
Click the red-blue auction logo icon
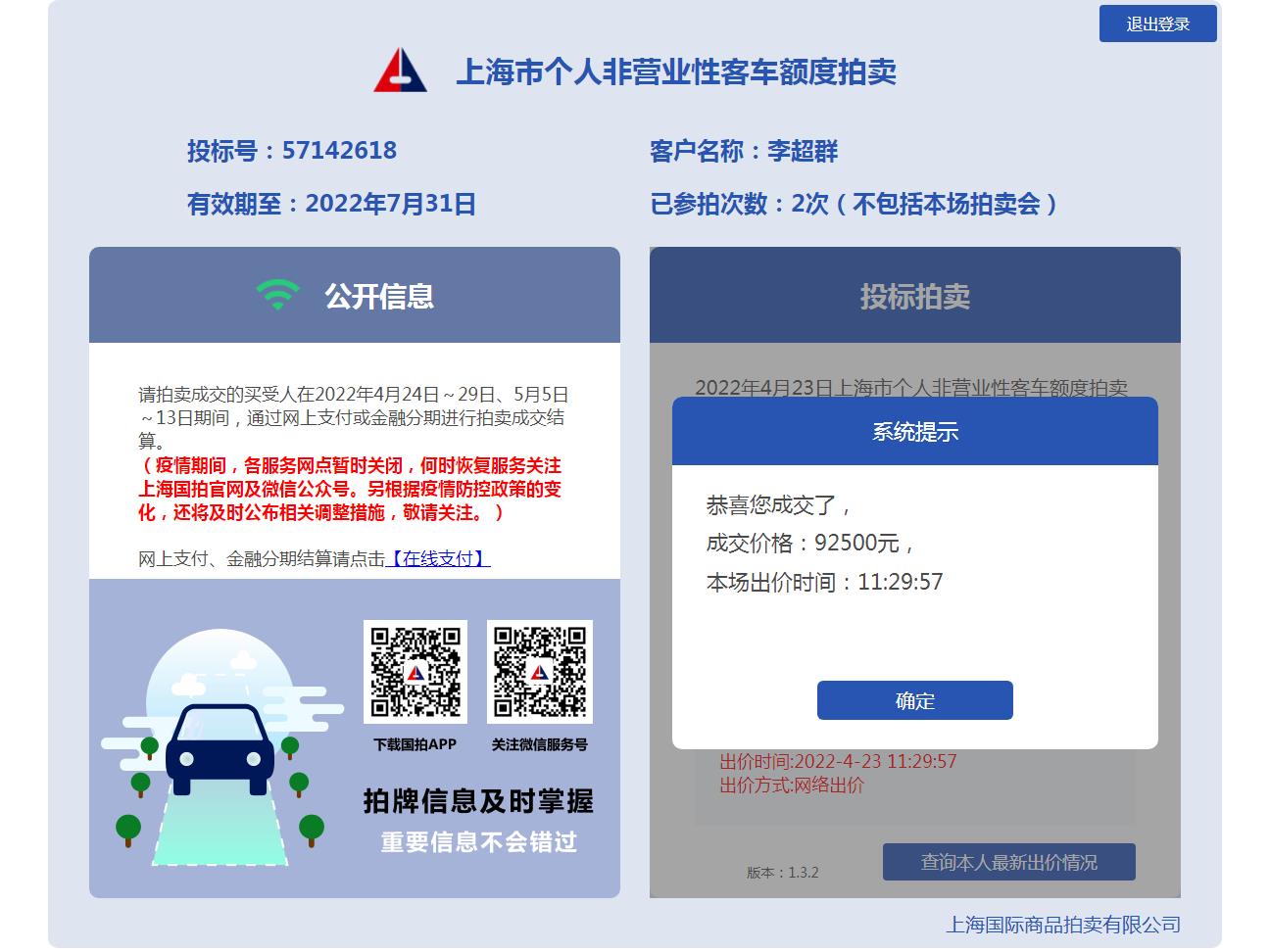(400, 71)
